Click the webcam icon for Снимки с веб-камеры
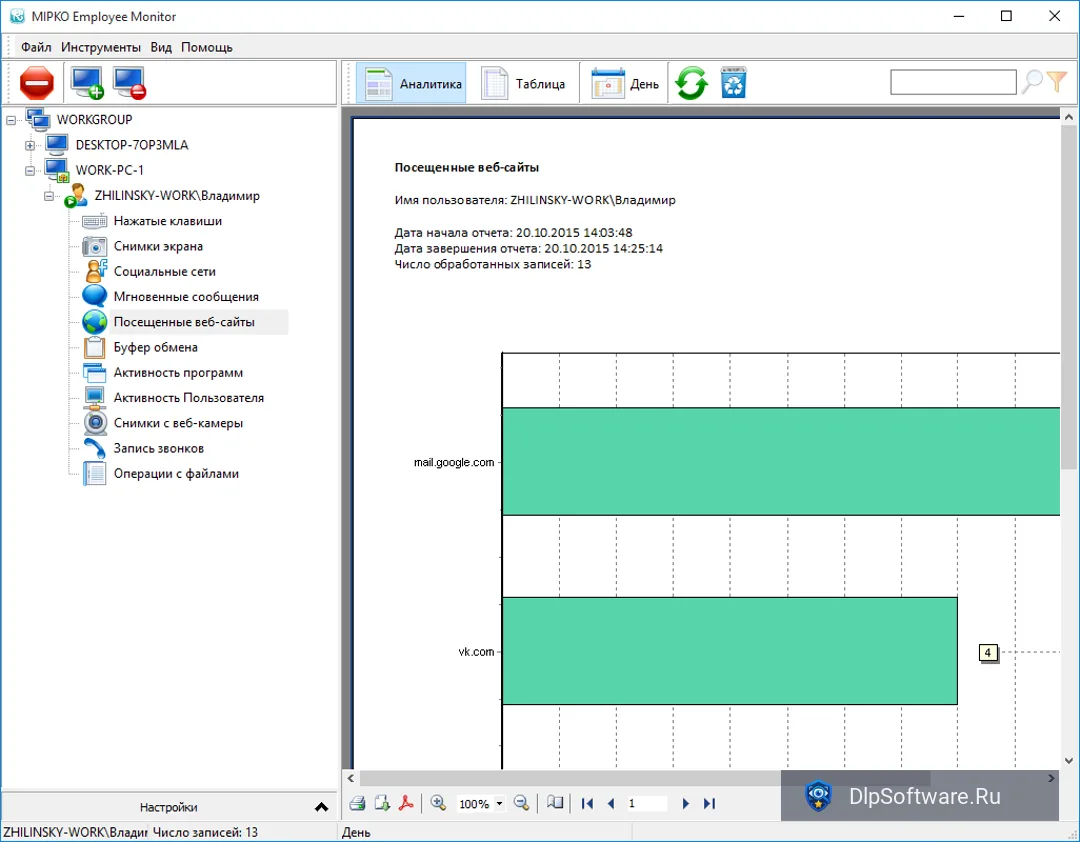This screenshot has width=1080, height=842. [95, 423]
